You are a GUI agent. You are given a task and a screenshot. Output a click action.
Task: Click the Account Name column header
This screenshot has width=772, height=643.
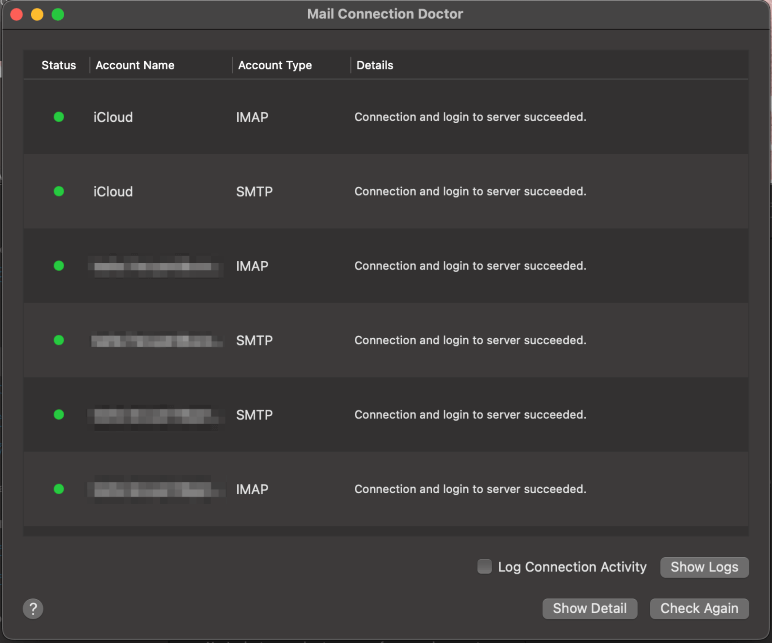[x=135, y=65]
